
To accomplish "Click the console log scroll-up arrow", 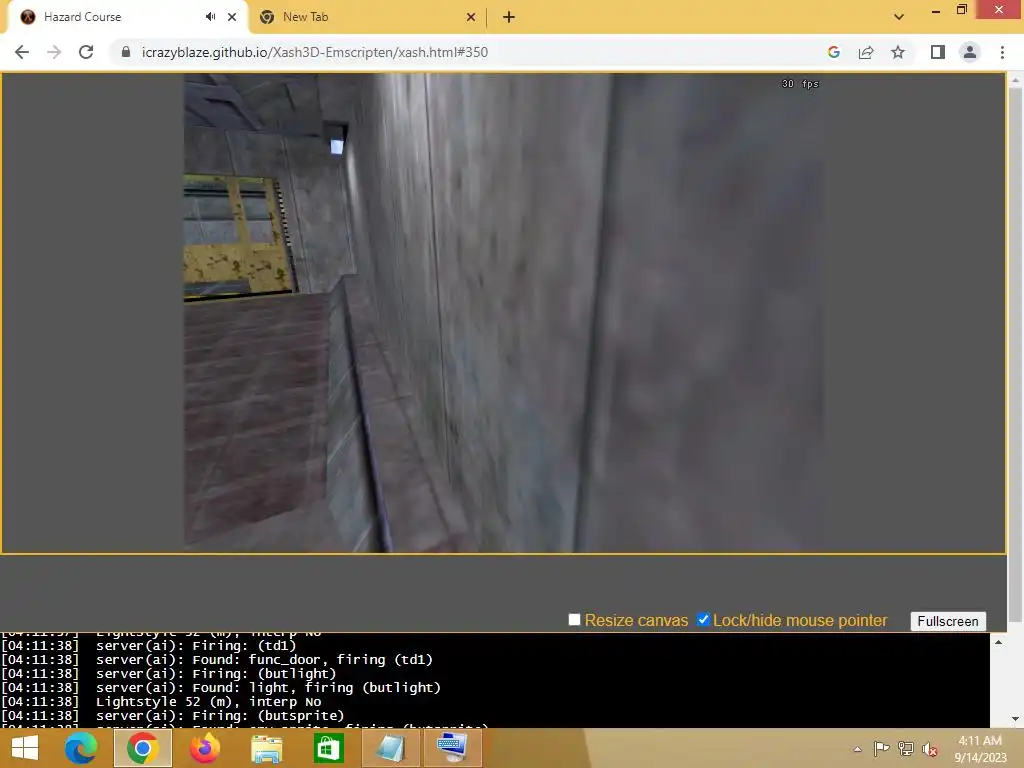I will tap(998, 643).
